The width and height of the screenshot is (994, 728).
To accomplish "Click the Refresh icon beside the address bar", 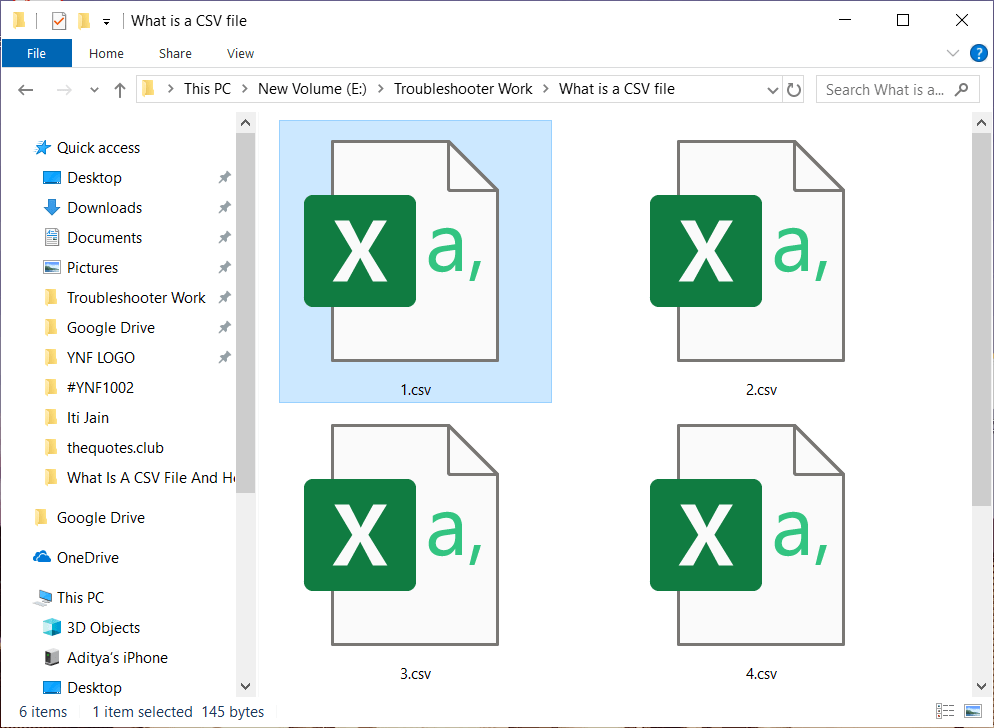I will (793, 89).
